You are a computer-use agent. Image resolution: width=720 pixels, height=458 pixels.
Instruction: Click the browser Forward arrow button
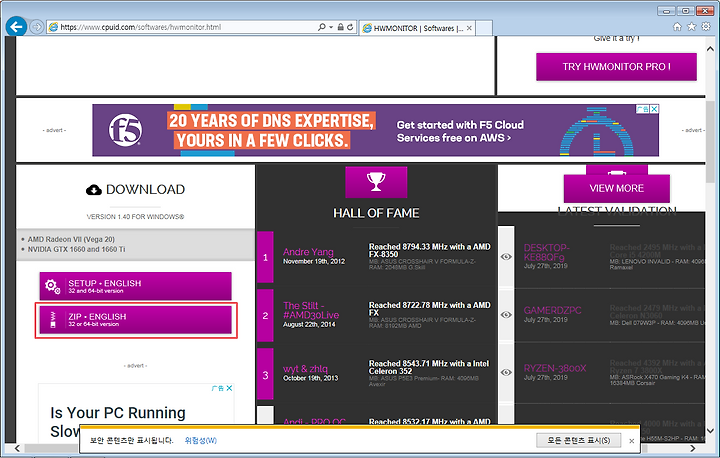click(x=37, y=27)
